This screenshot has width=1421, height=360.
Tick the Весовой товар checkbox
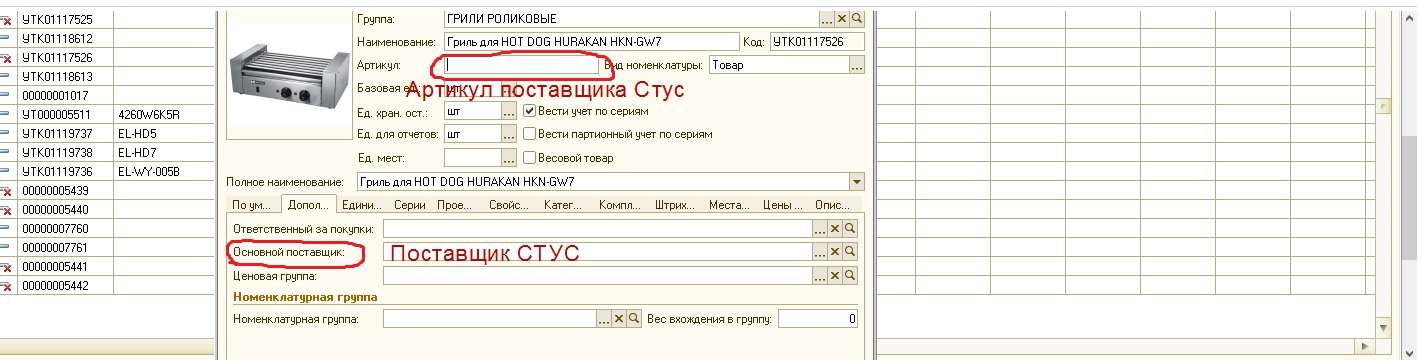[x=530, y=157]
